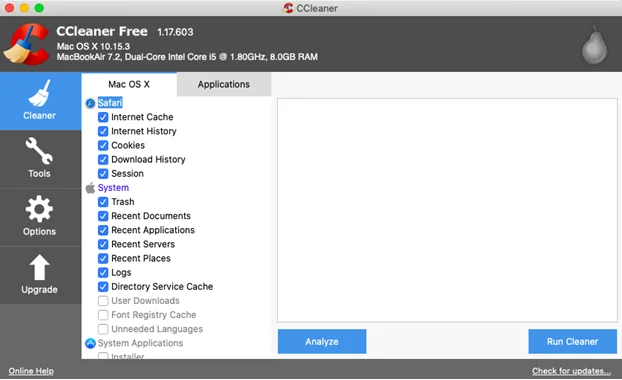Open the Tools wrench icon
The width and height of the screenshot is (622, 380).
(x=39, y=151)
